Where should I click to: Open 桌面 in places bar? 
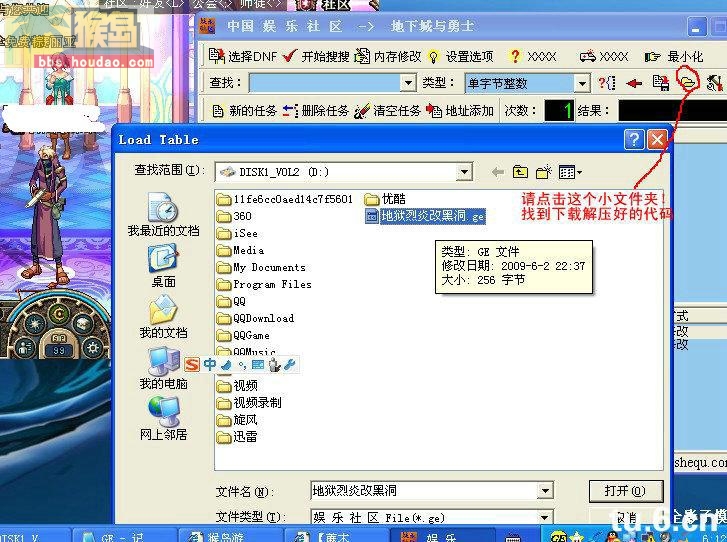coord(163,266)
